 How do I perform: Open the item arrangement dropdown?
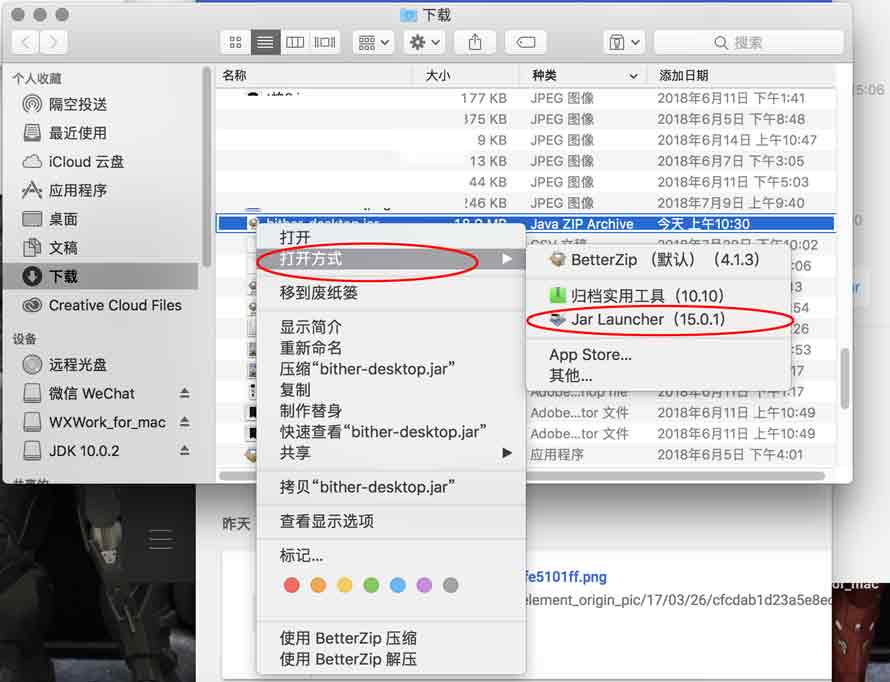(x=372, y=41)
